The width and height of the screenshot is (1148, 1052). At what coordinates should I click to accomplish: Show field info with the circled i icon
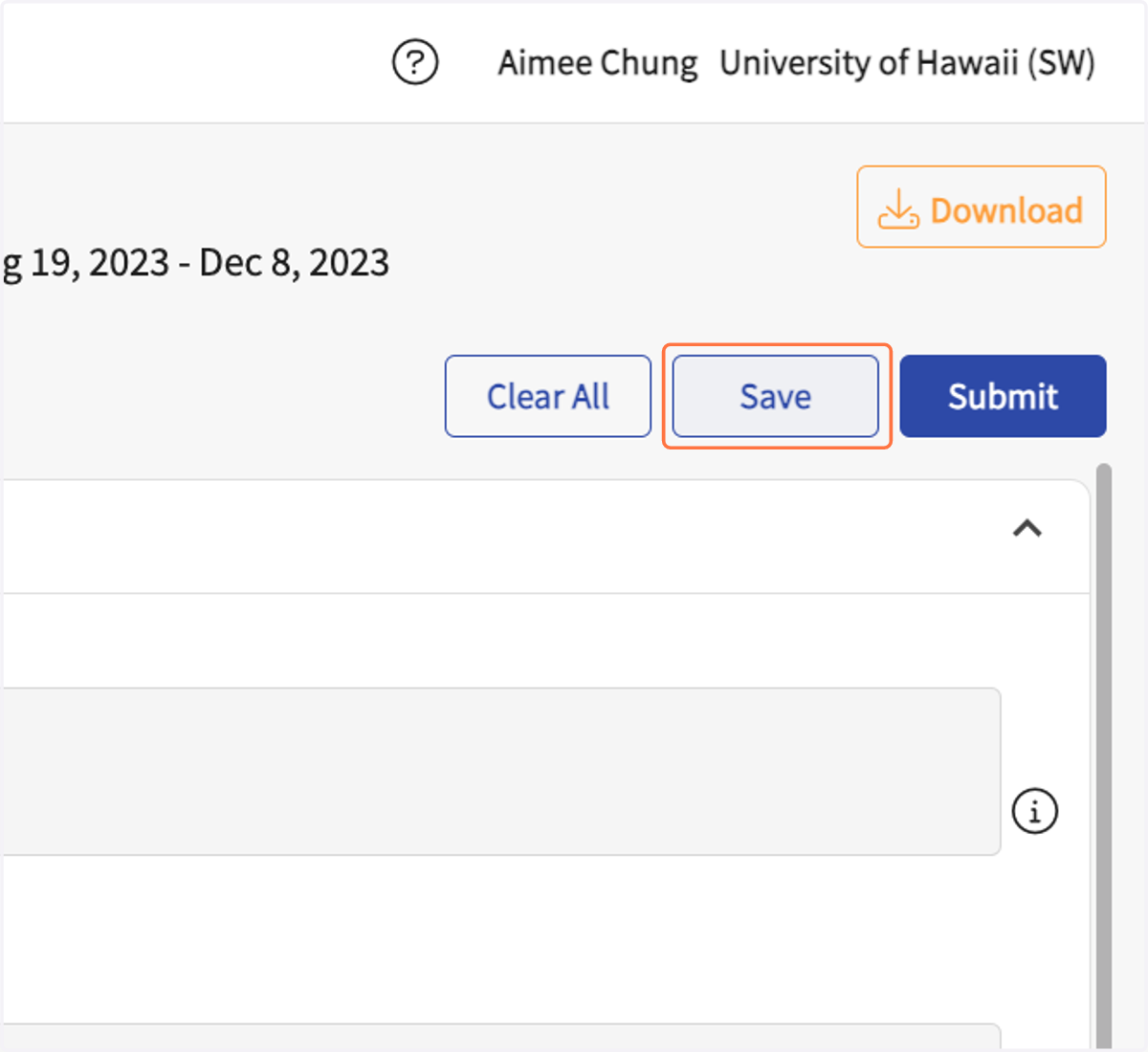(x=1034, y=811)
